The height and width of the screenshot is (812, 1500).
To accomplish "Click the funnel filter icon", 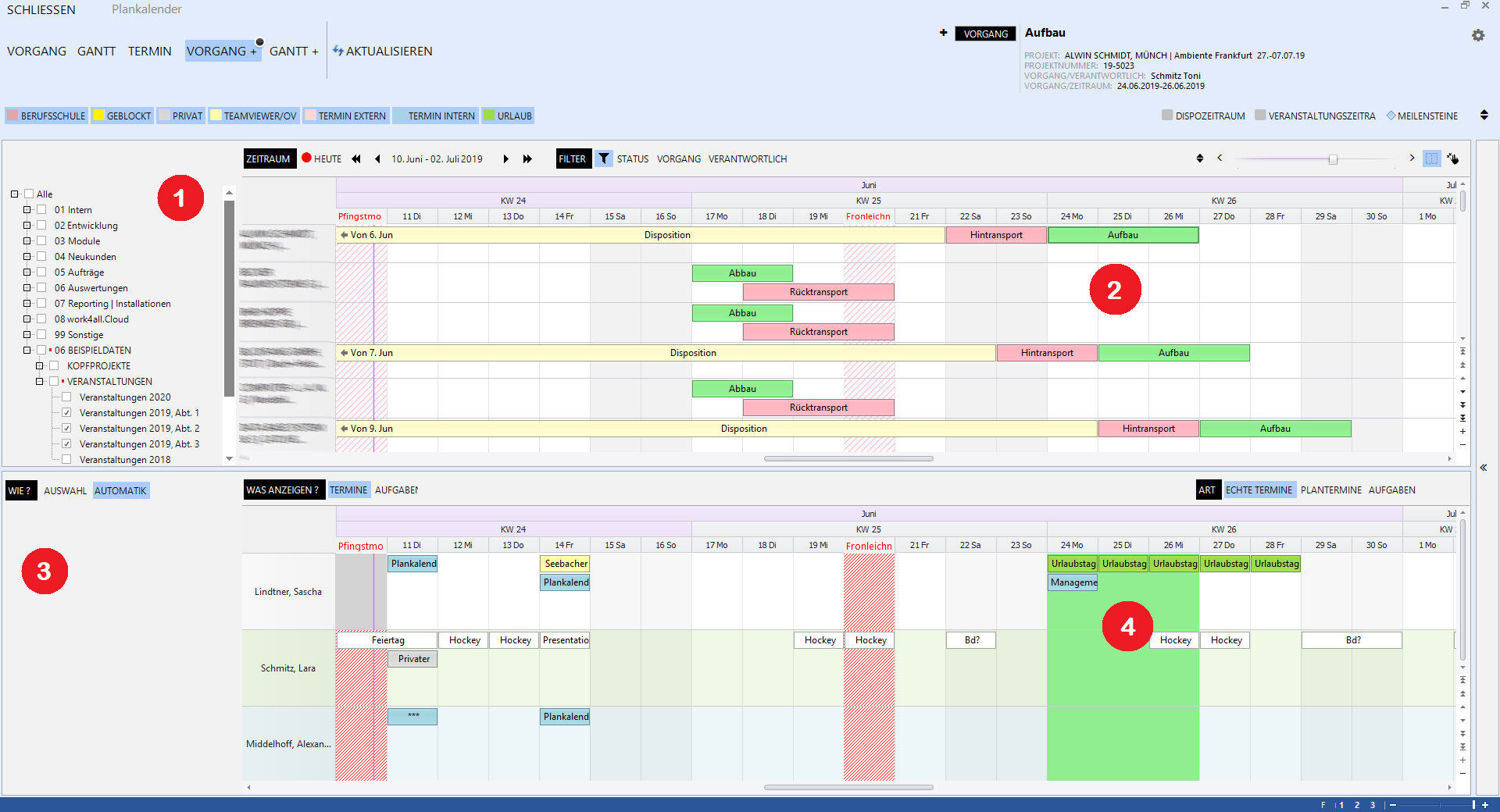I will pos(603,158).
